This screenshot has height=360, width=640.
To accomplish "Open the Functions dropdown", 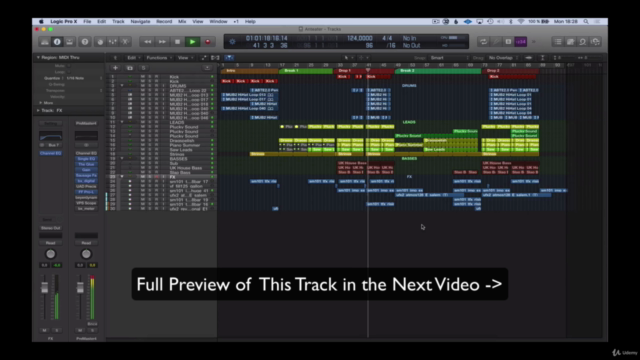I will [x=159, y=58].
